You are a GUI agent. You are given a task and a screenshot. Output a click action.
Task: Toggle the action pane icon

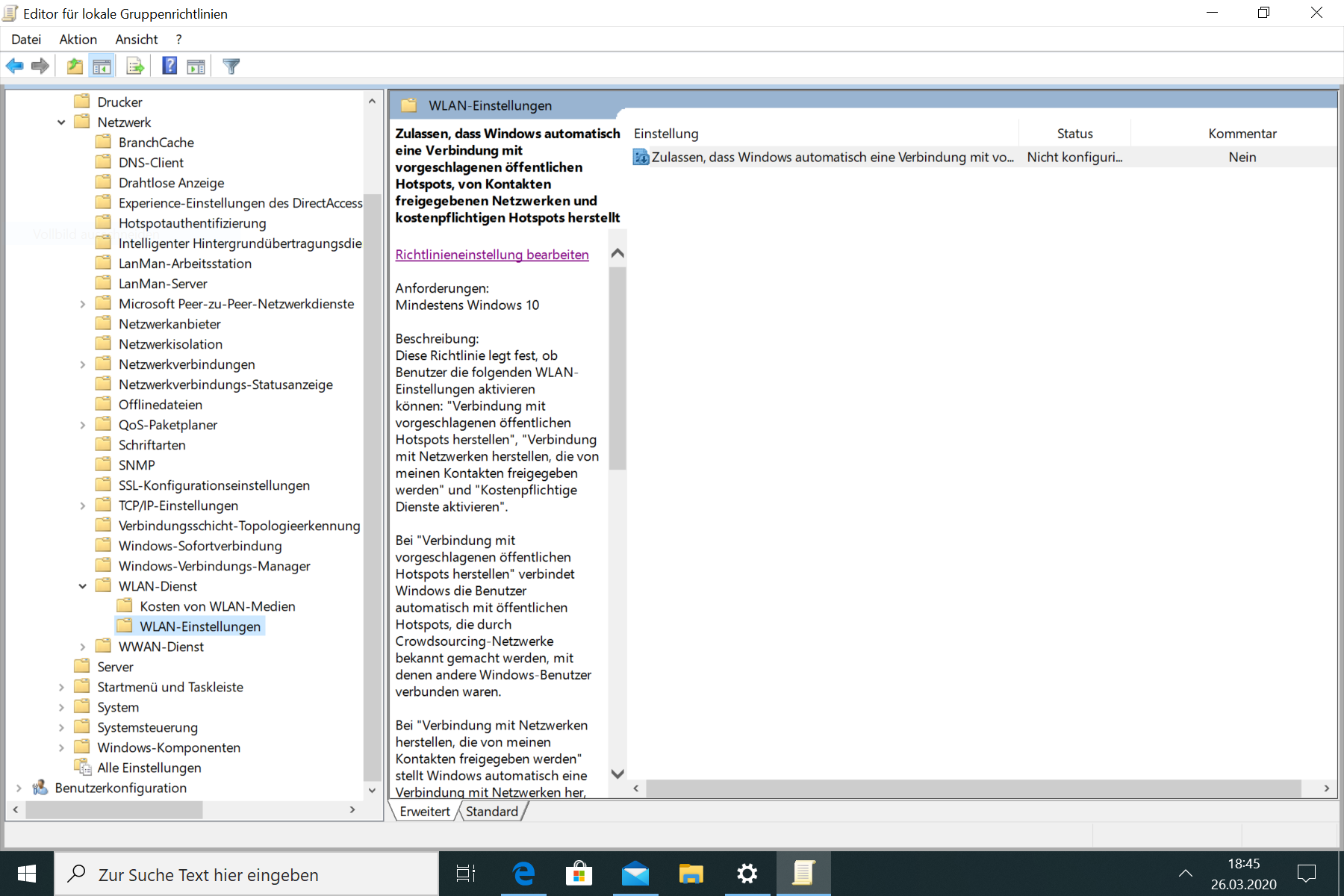pyautogui.click(x=196, y=66)
